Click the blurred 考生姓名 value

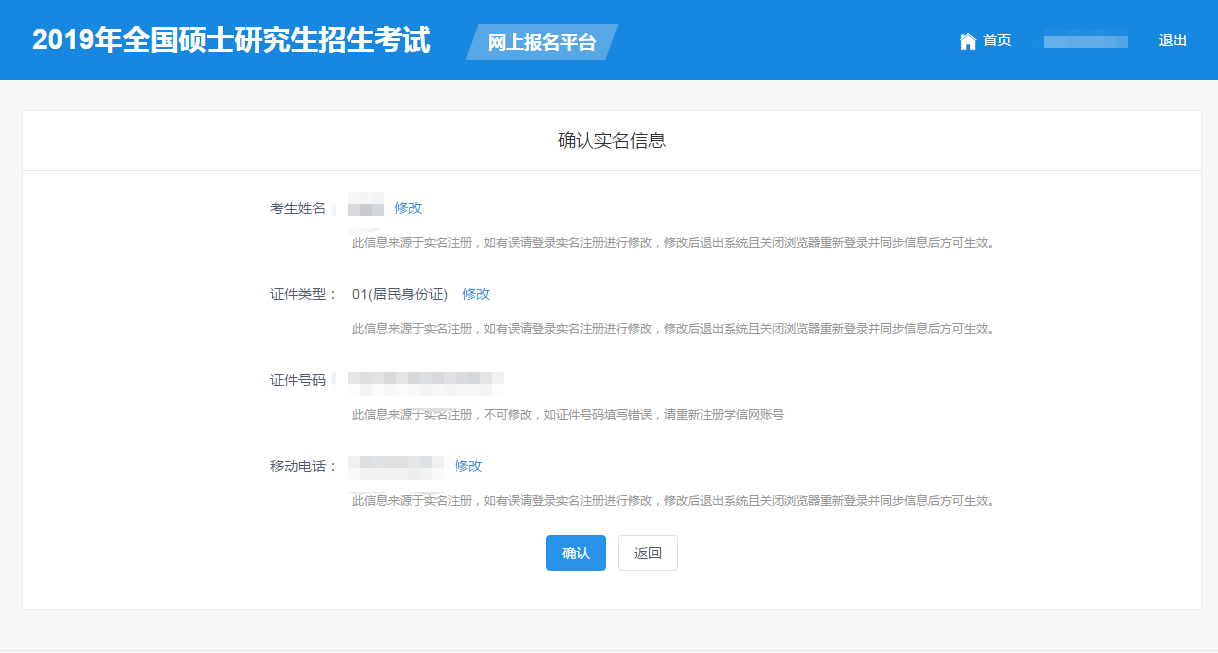(366, 208)
